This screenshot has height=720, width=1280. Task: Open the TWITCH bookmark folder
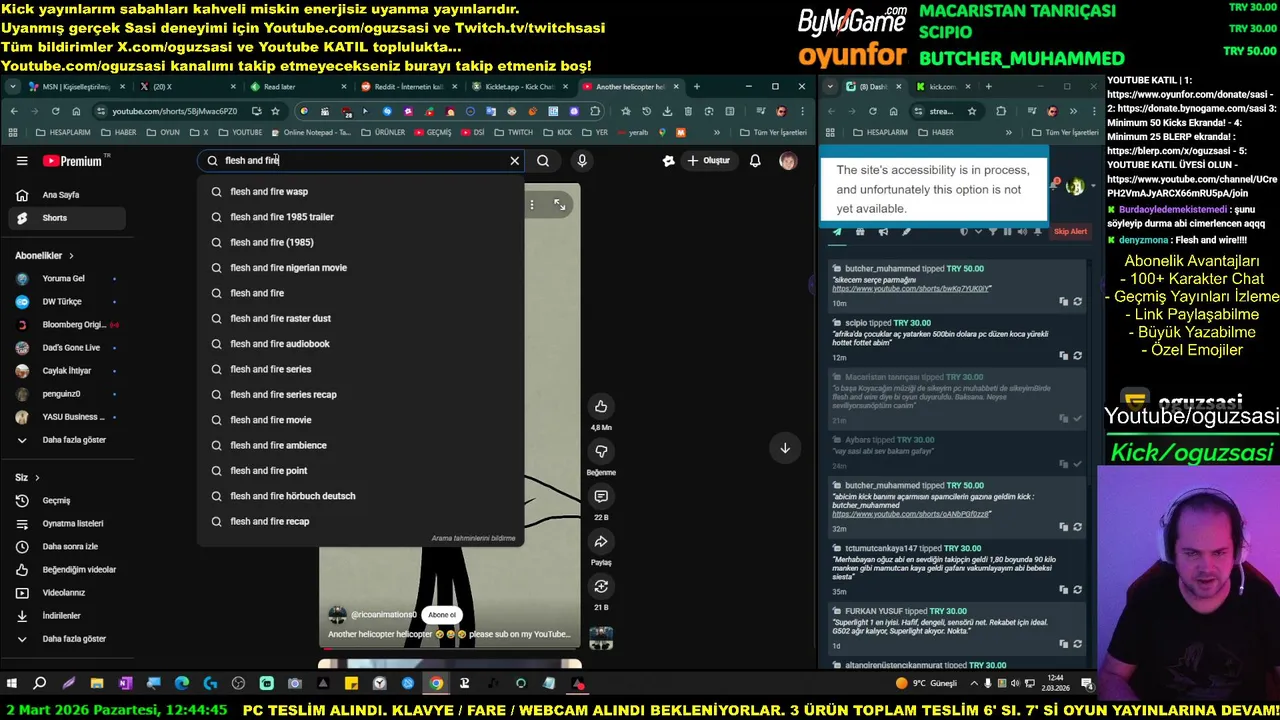(x=514, y=132)
